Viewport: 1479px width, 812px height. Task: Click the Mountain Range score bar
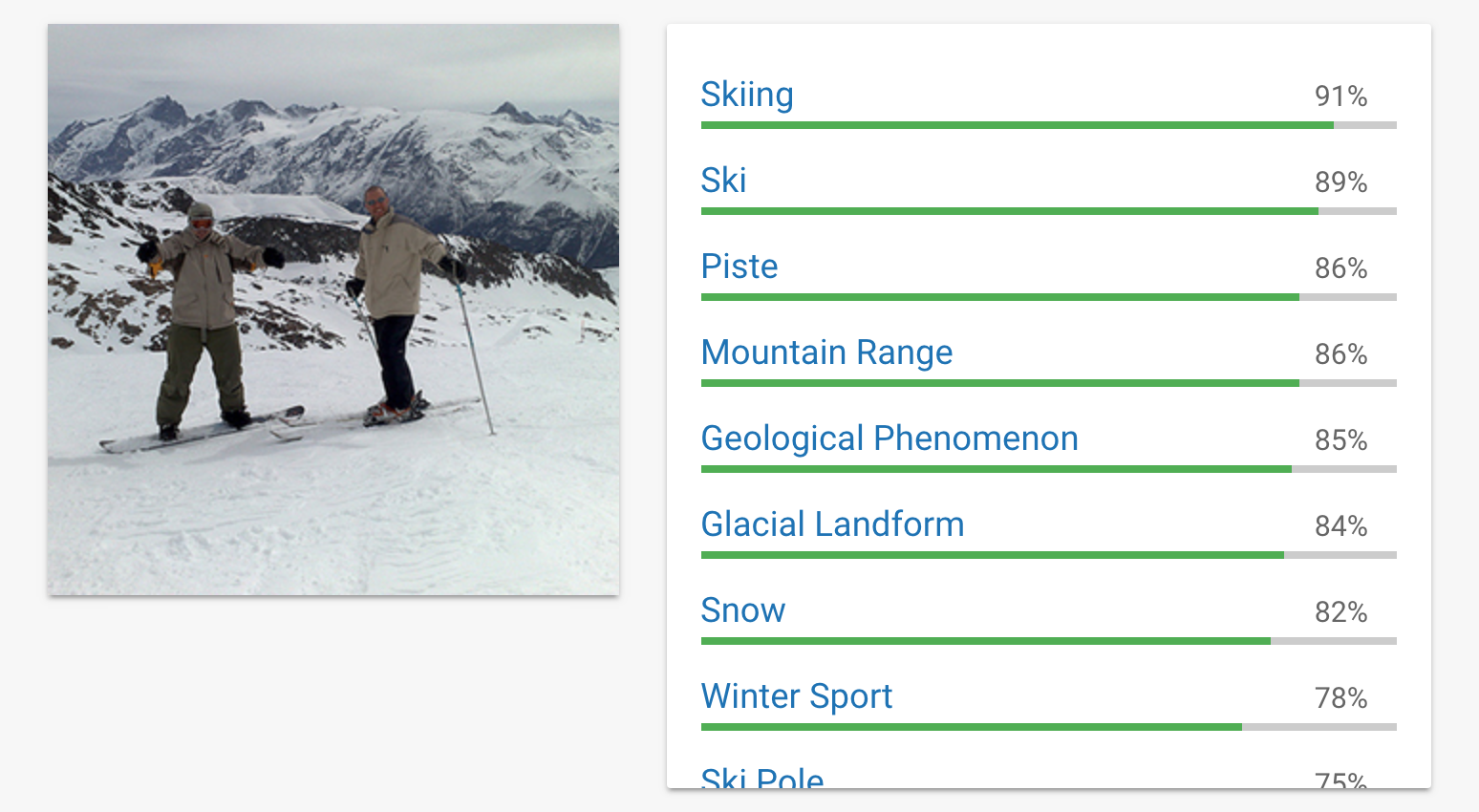(x=1048, y=383)
